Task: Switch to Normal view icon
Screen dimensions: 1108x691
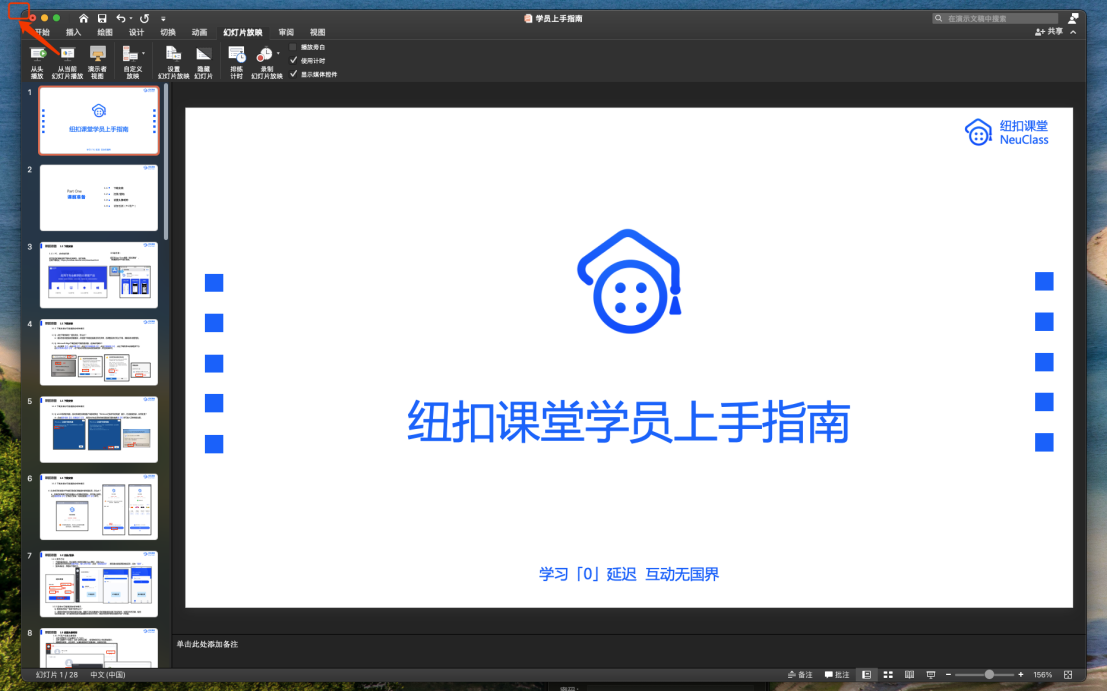Action: (866, 675)
